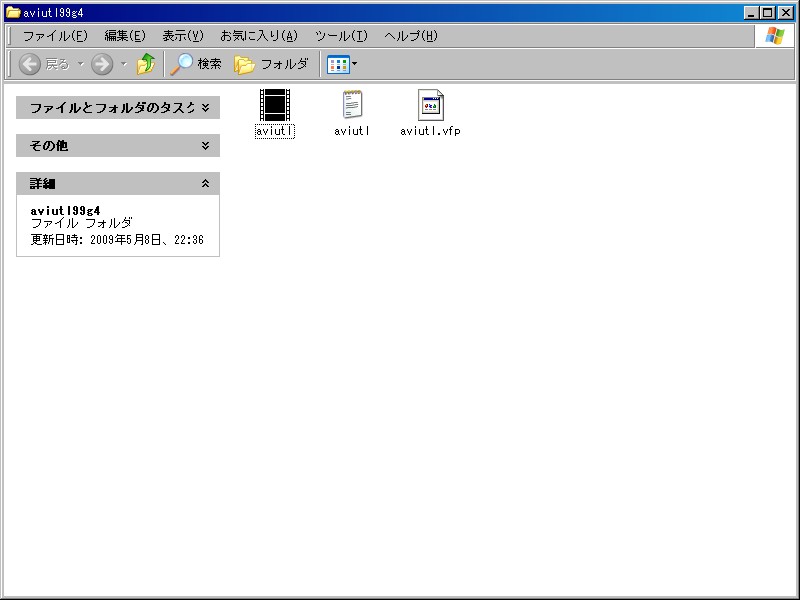Screen dimensions: 800x600
Task: Click the 更新日時 modified date text
Action: coord(117,240)
